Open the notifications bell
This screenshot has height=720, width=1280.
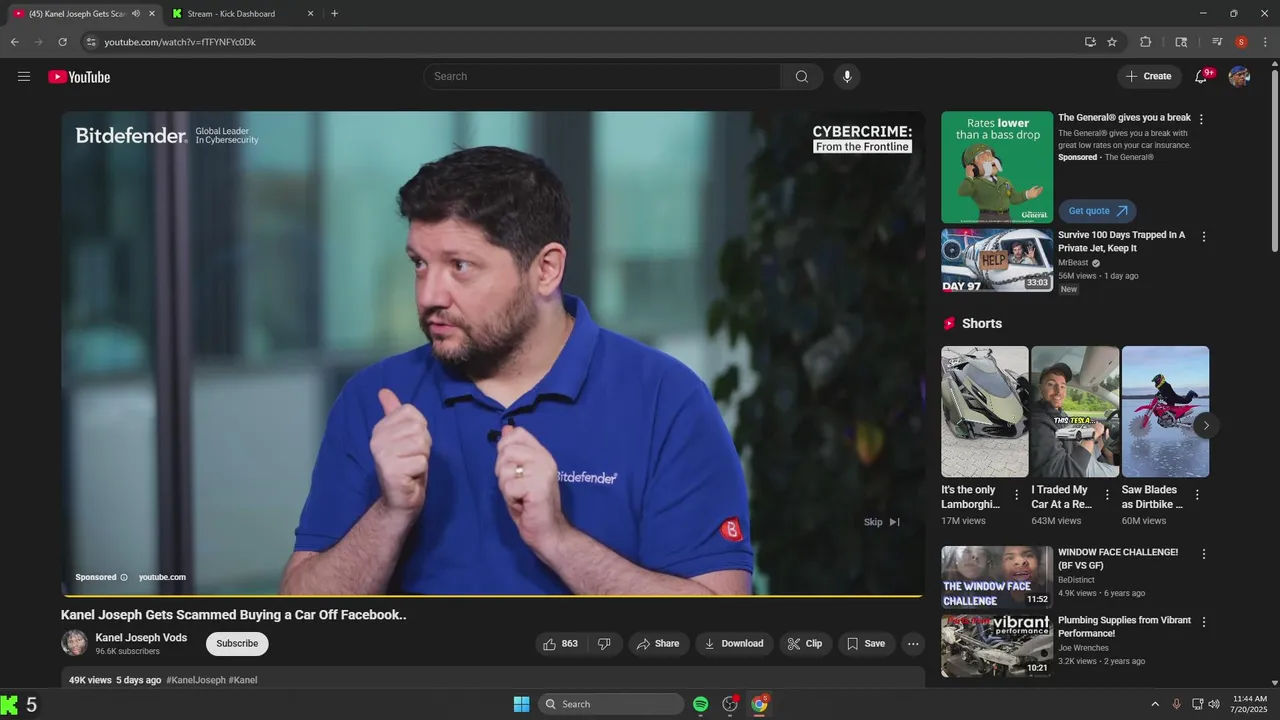click(x=1202, y=77)
